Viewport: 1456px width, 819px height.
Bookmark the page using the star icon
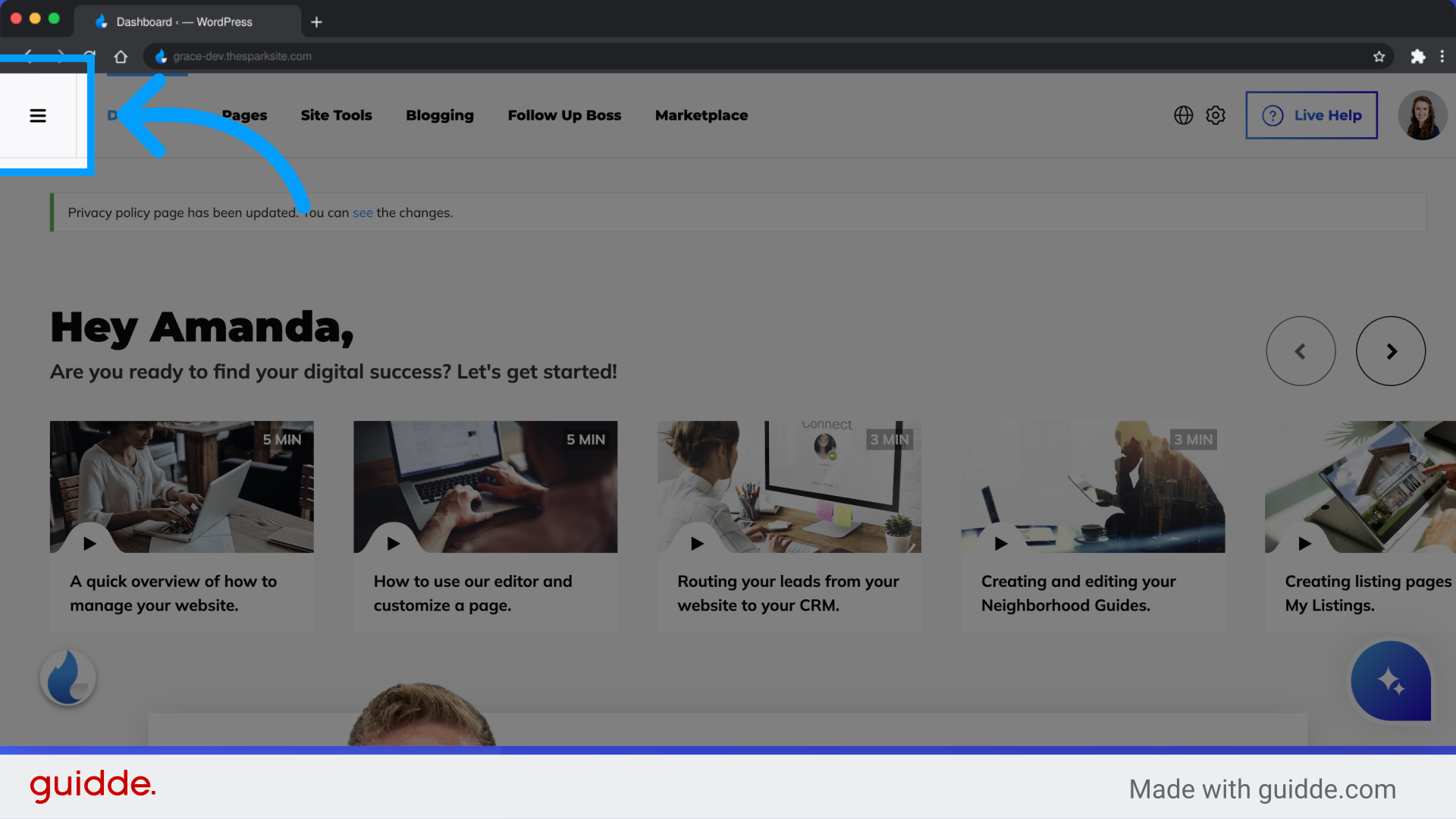click(1379, 56)
